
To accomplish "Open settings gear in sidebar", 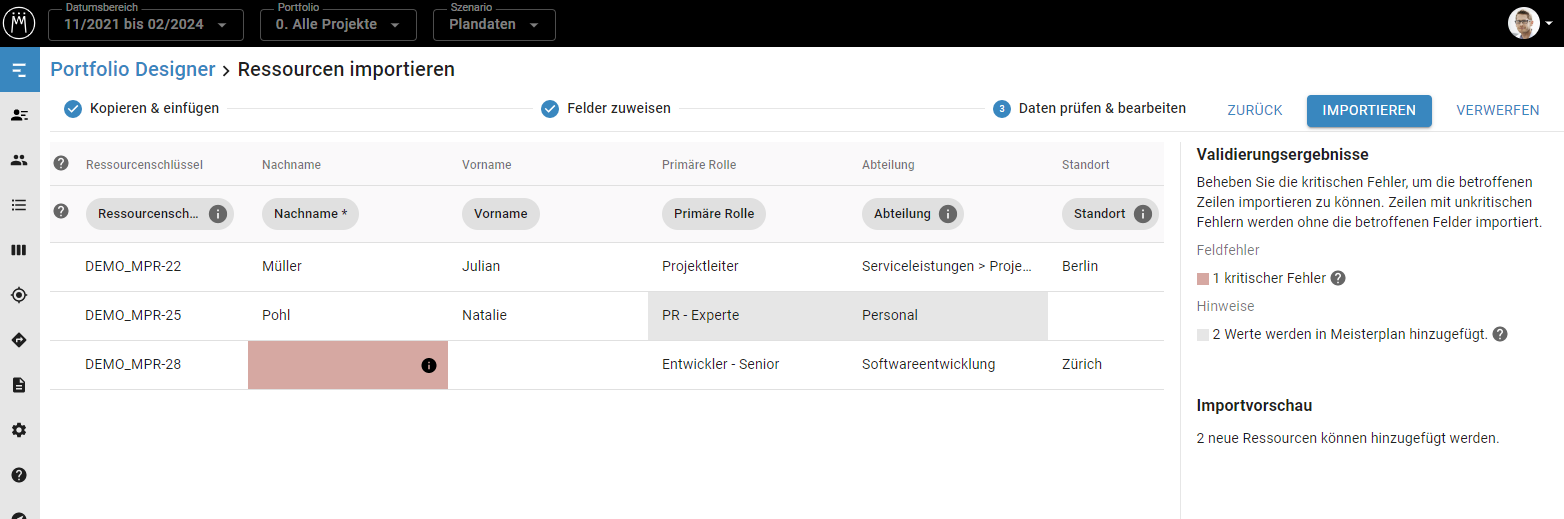I will tap(19, 430).
